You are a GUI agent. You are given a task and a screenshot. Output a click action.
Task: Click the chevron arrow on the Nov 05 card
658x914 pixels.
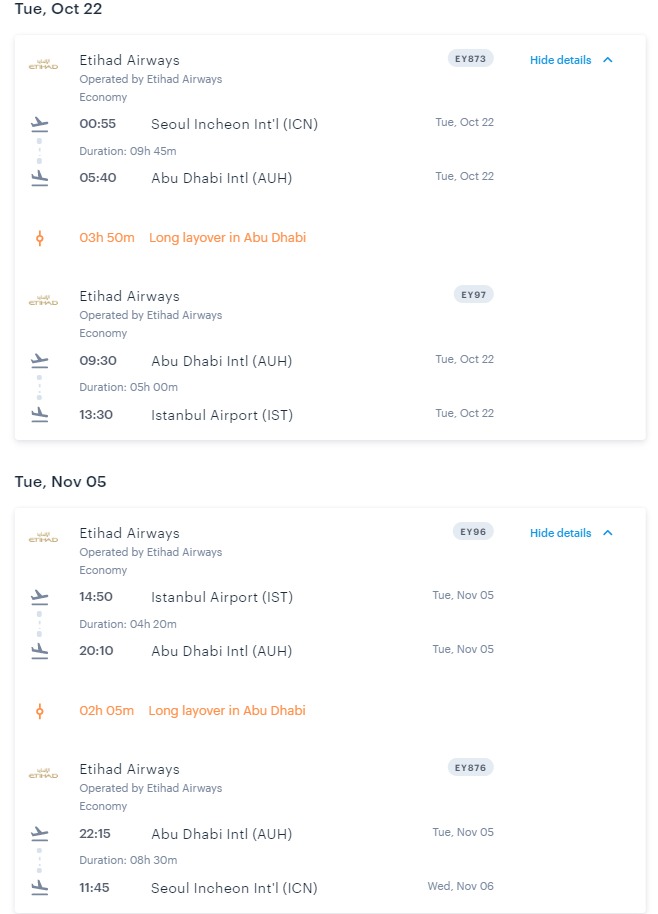coord(608,533)
